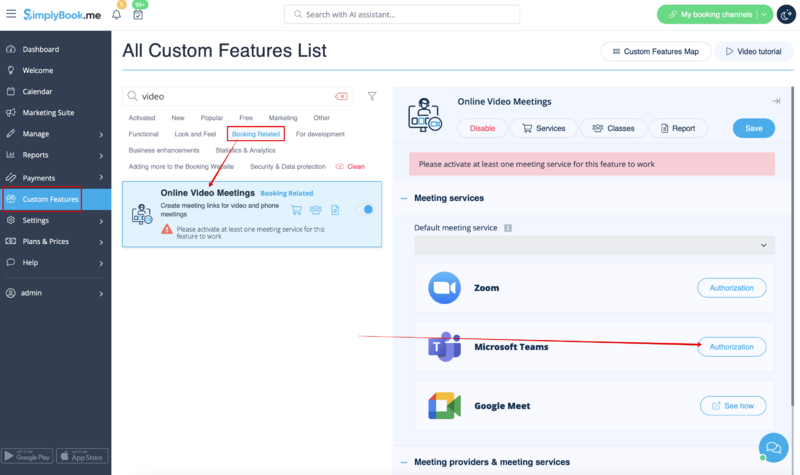Open the calendar tasks icon with 99+ badge
The image size is (800, 475).
pos(138,14)
